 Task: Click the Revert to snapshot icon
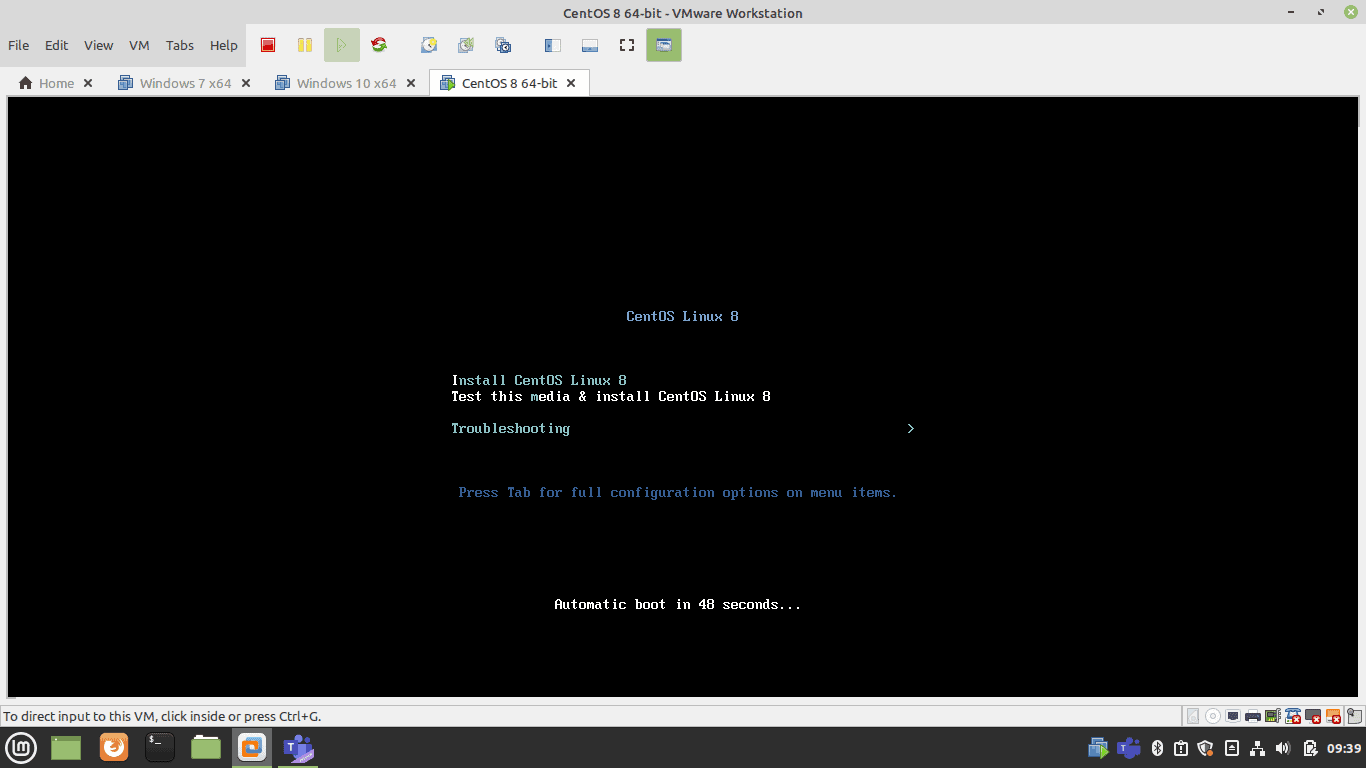point(466,45)
